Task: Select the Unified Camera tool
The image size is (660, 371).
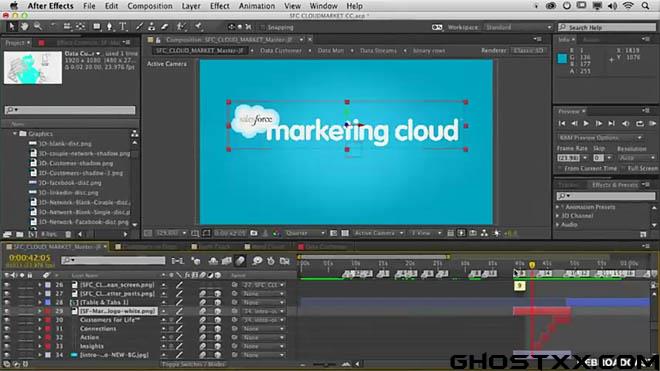Action: click(x=67, y=27)
